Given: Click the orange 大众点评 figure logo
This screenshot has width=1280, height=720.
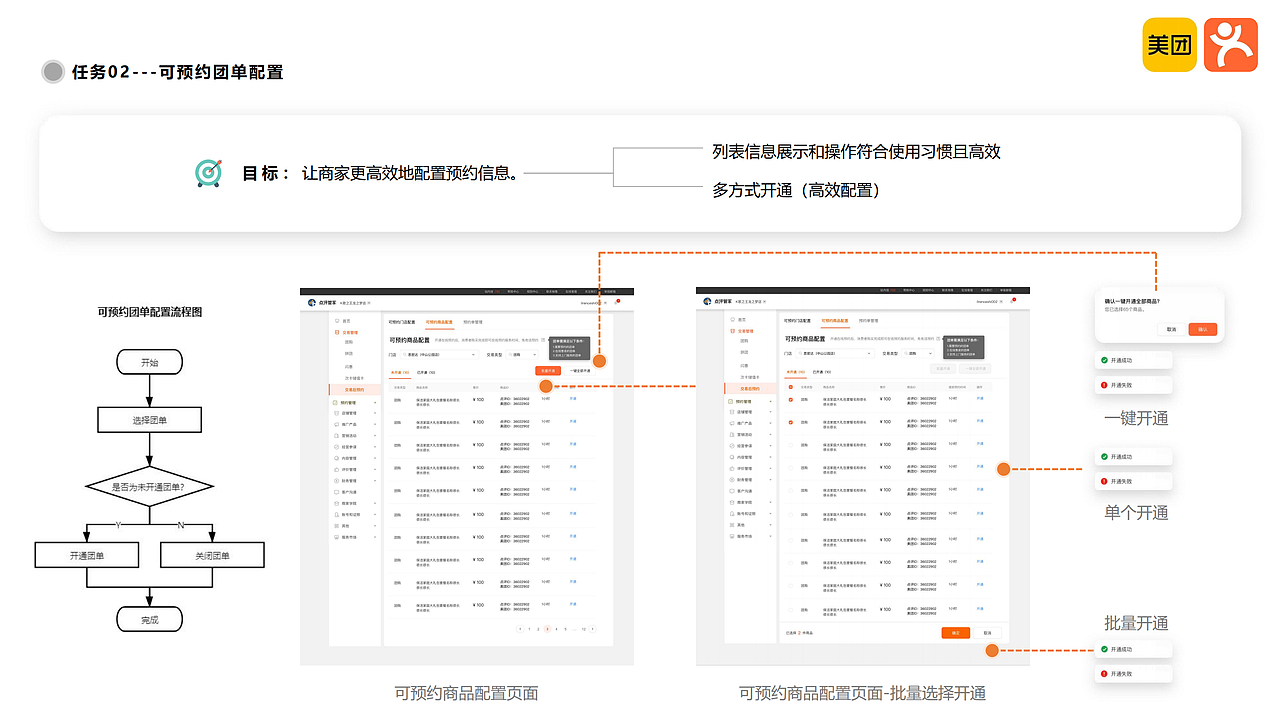Looking at the screenshot, I should pyautogui.click(x=1231, y=45).
